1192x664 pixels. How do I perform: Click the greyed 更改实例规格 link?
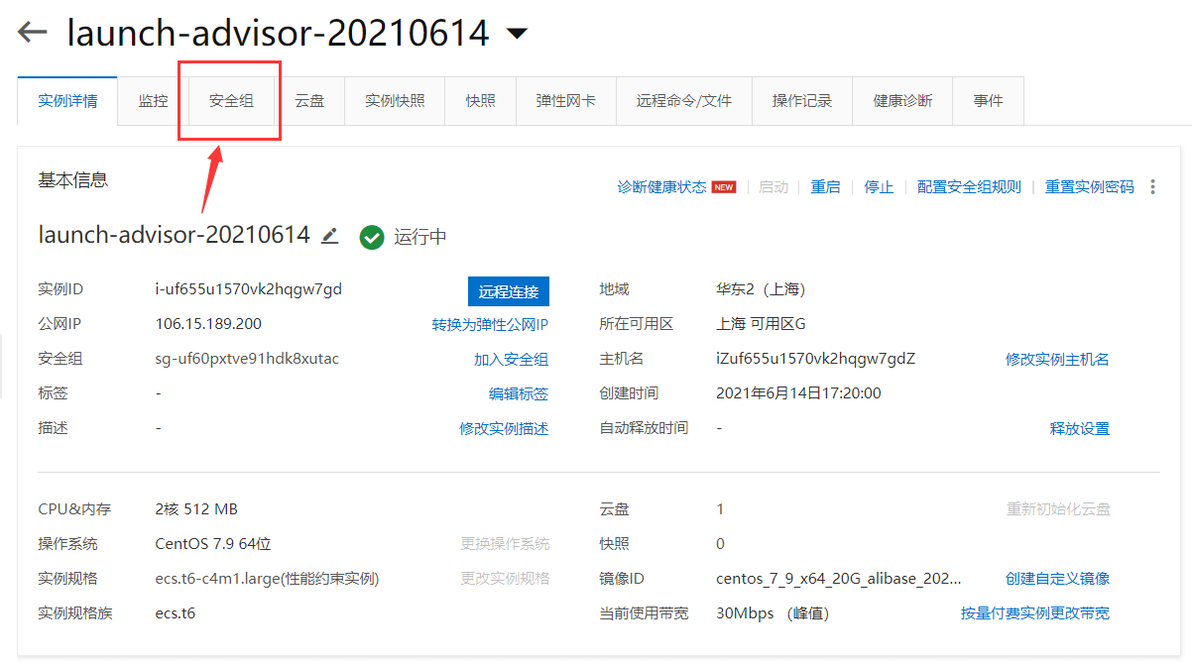(505, 579)
